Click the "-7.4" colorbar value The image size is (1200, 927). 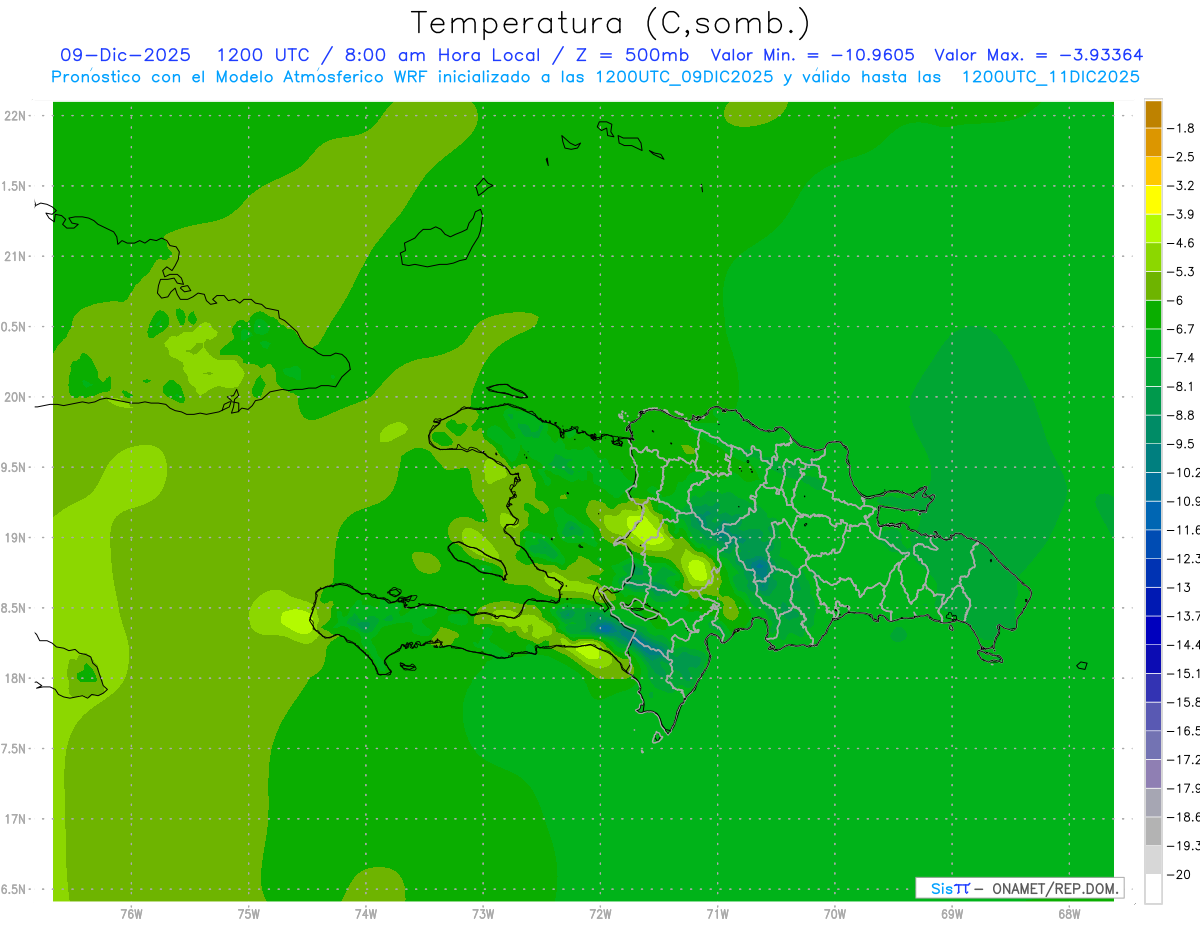click(x=1181, y=358)
